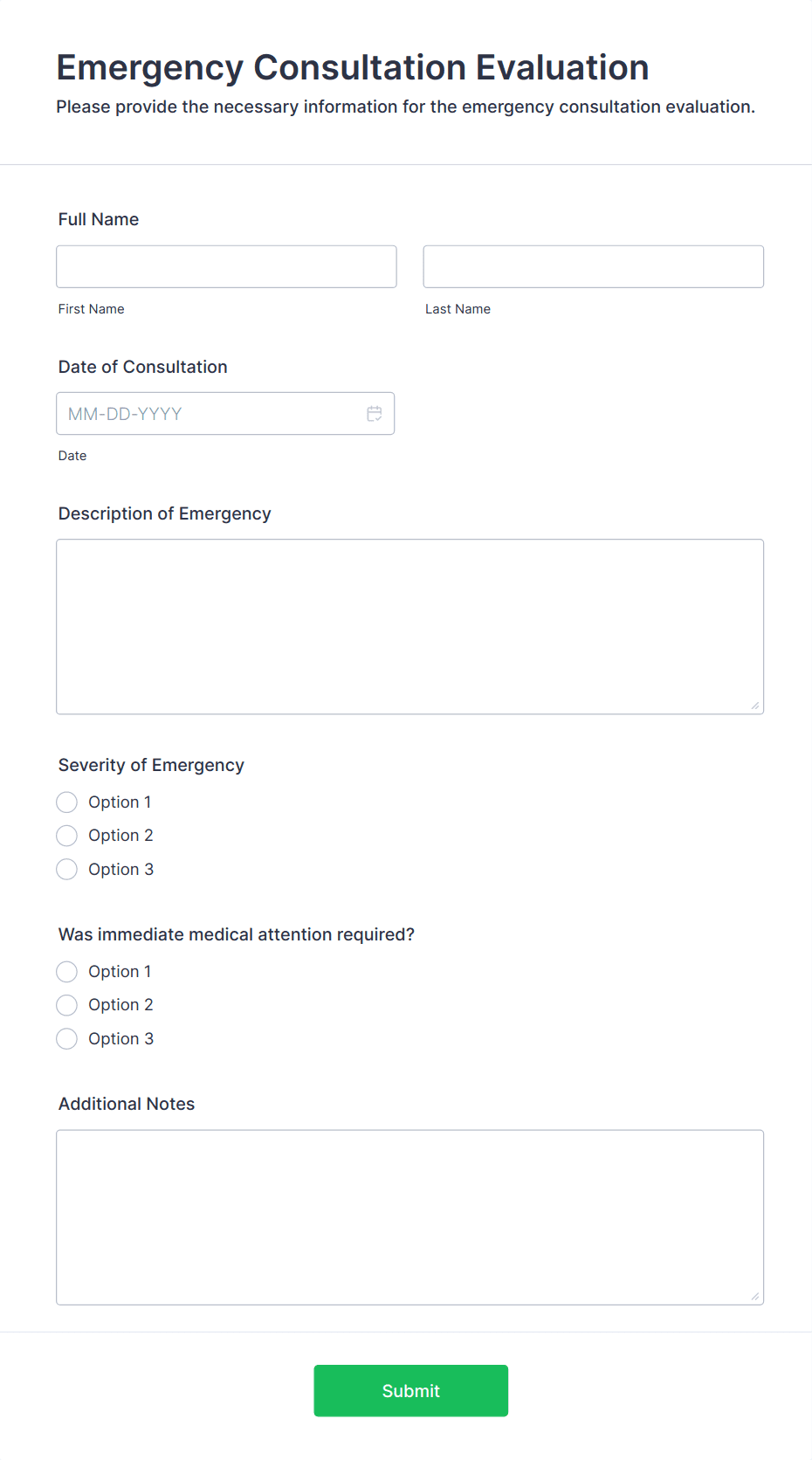Select Option 3 for immediate medical attention question
This screenshot has width=812, height=1460.
[x=66, y=1038]
